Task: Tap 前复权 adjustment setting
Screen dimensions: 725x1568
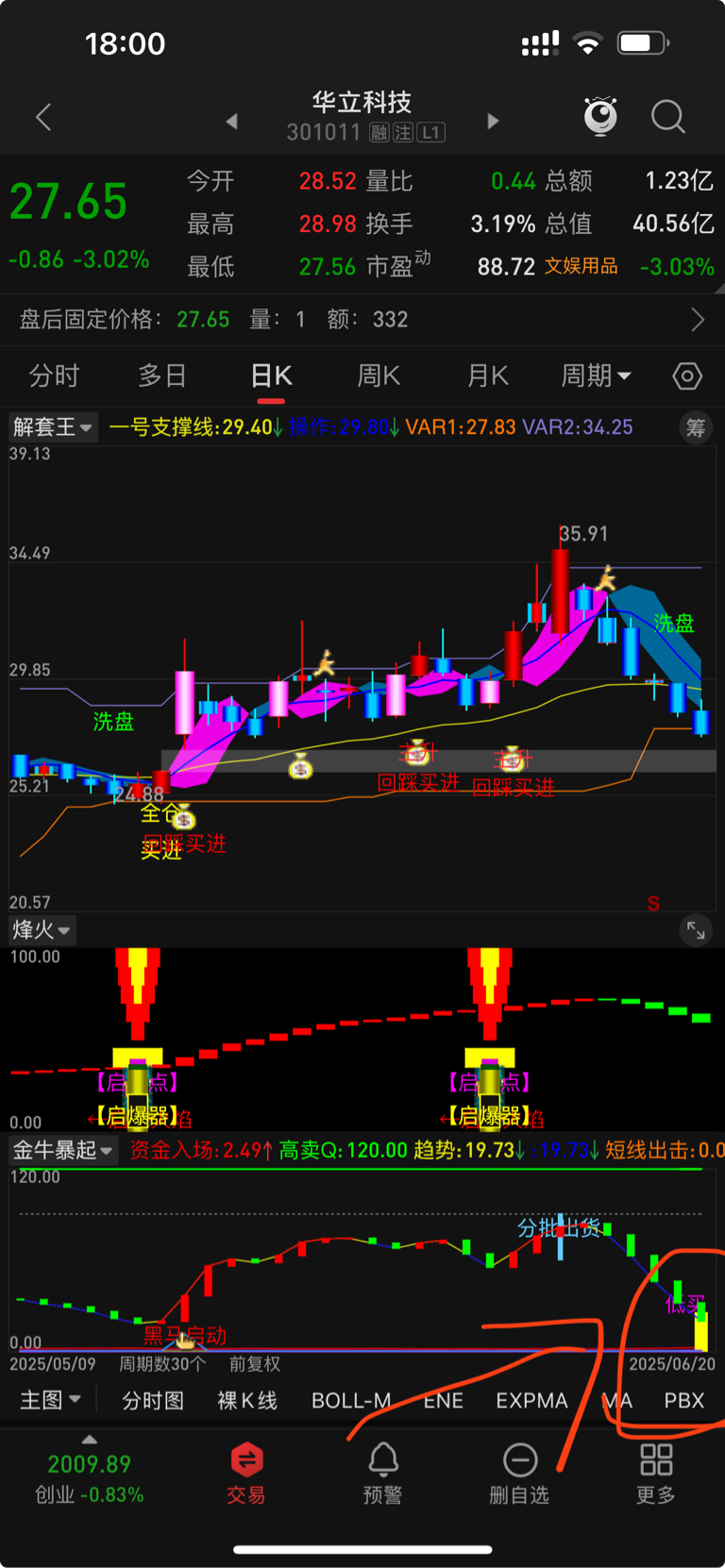Action: point(255,1364)
